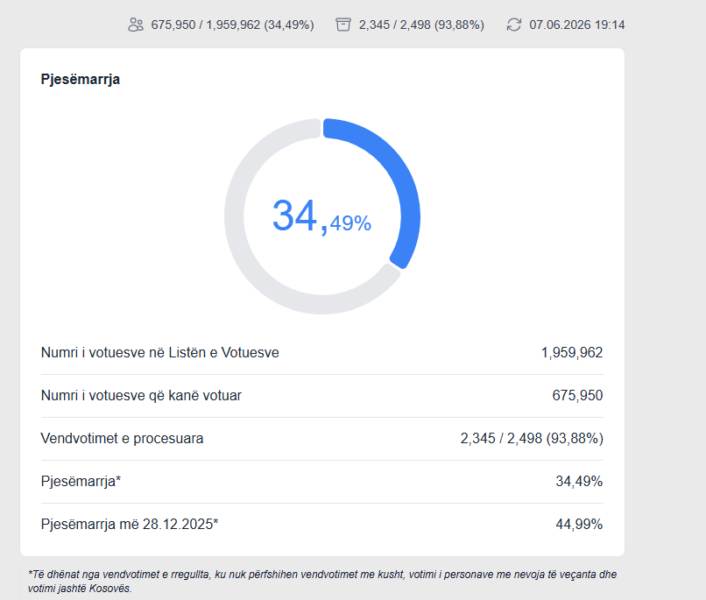Click the Pjesëmarrja më 28.12.2025* row
The height and width of the screenshot is (600, 706).
[x=322, y=524]
